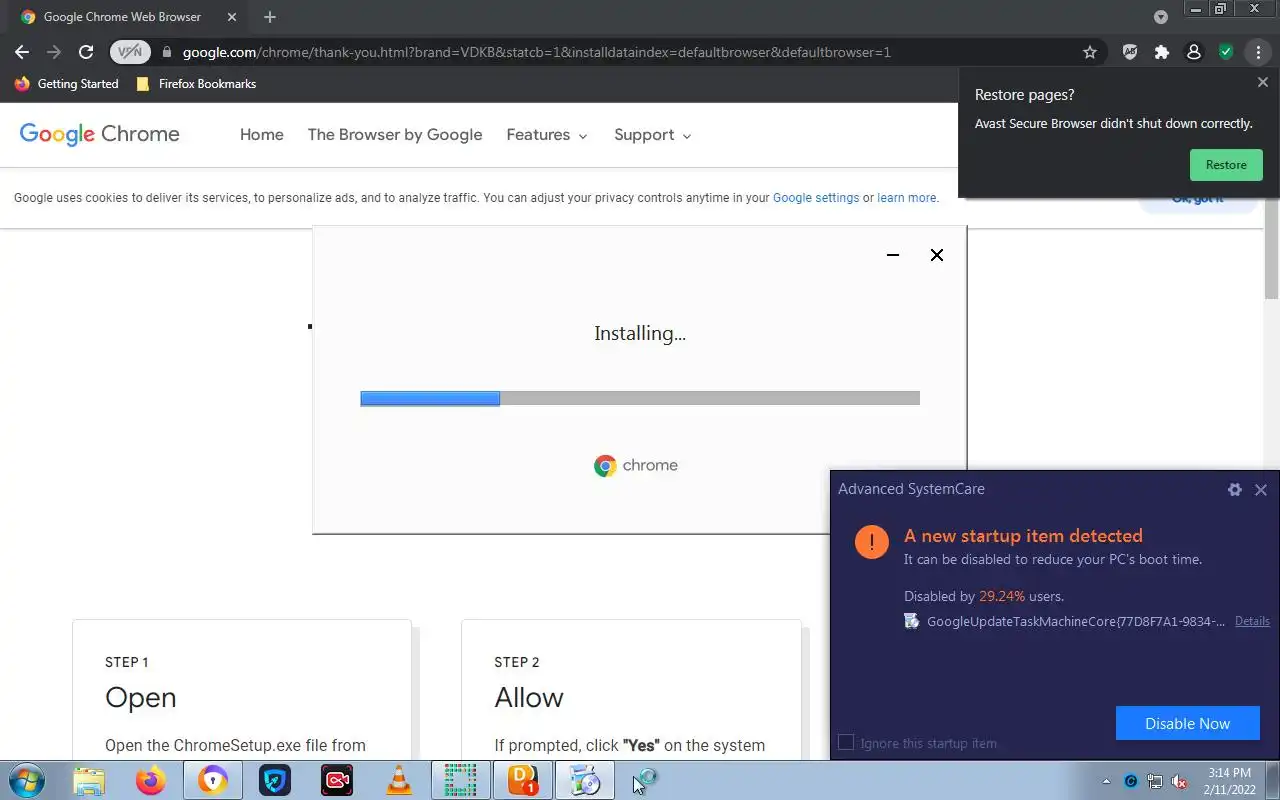Viewport: 1280px width, 800px height.
Task: Click the GoogleUpdateTaskMachineCore startup item name
Action: pyautogui.click(x=1076, y=621)
